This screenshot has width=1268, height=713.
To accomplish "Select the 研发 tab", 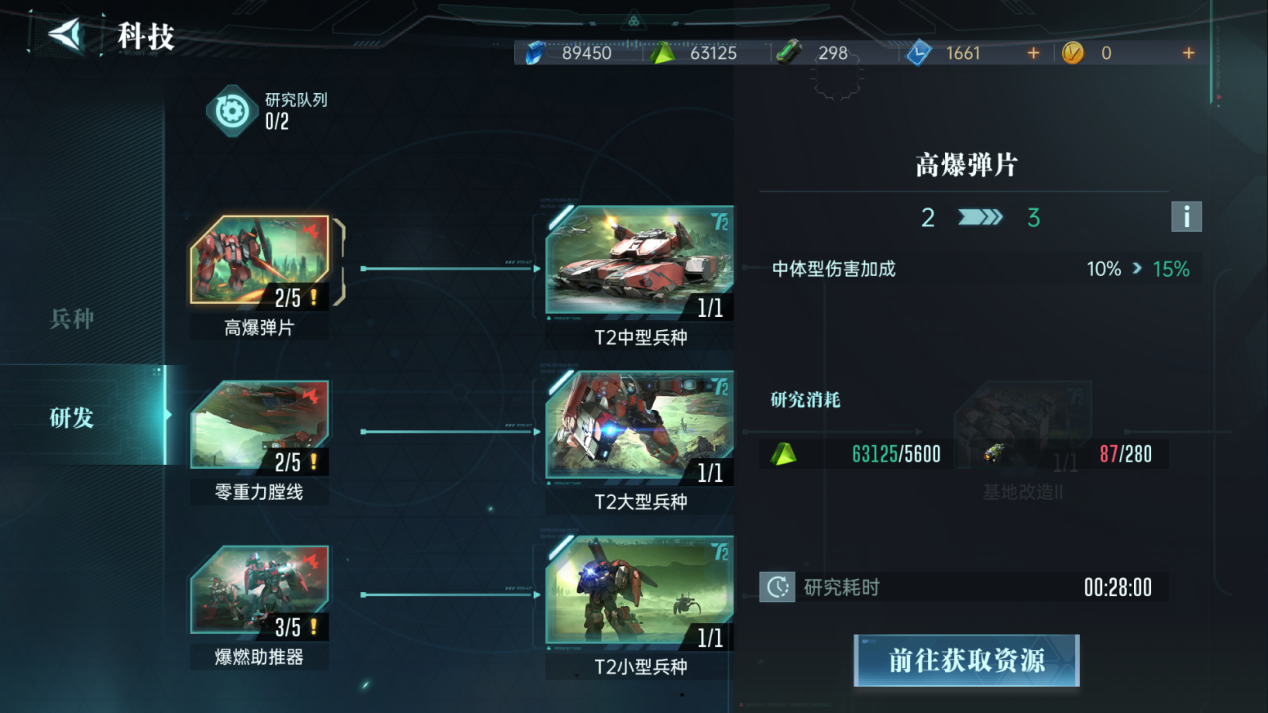I will 72,417.
